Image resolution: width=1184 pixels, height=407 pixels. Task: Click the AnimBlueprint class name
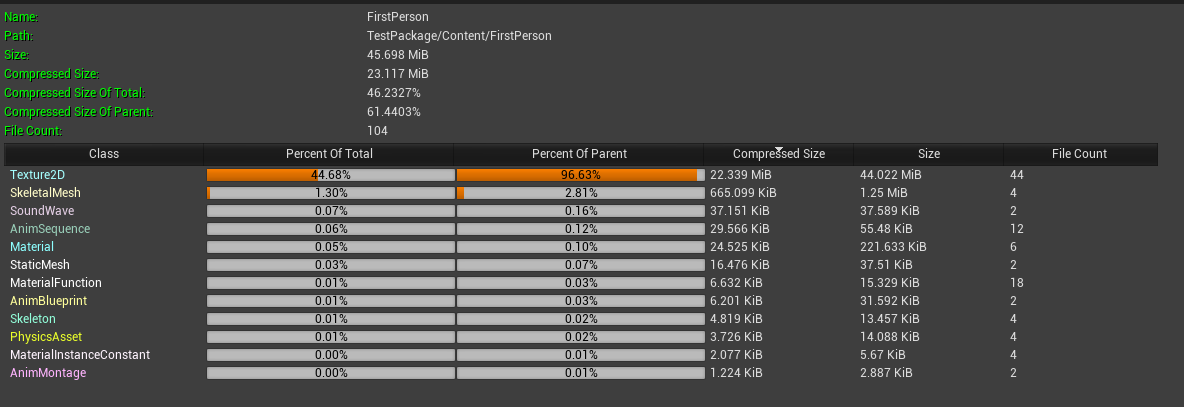point(48,301)
